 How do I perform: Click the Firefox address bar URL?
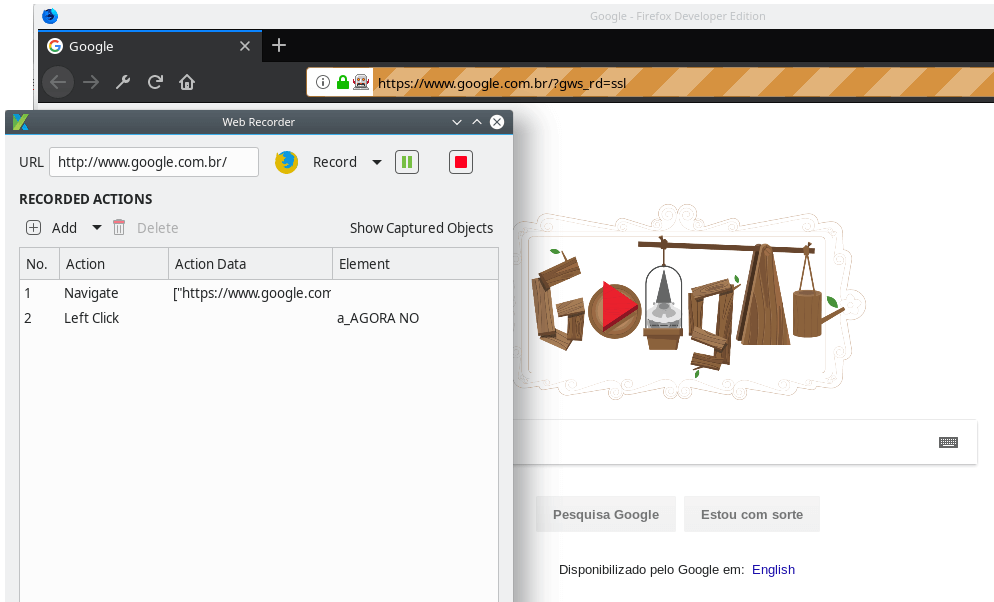(x=502, y=83)
